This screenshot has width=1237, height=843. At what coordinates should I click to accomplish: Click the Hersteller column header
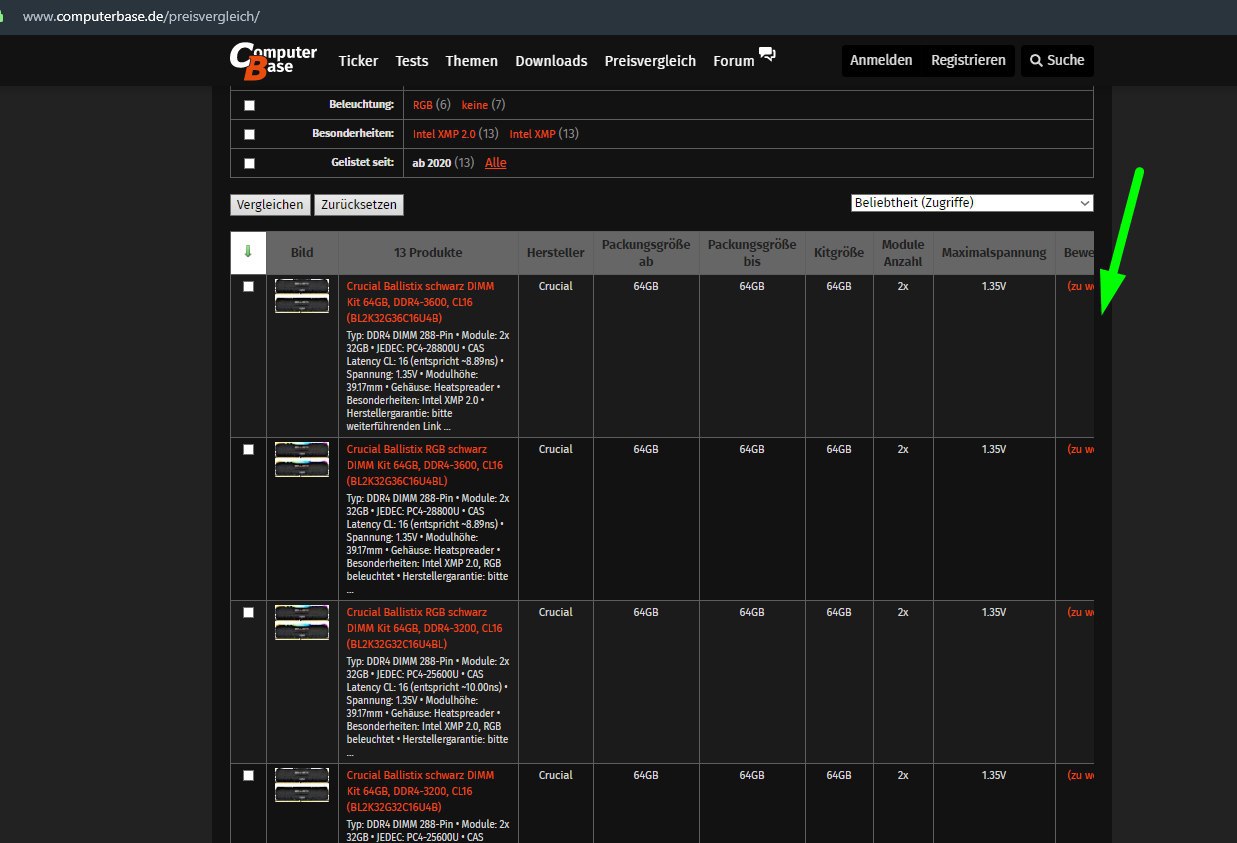(556, 253)
